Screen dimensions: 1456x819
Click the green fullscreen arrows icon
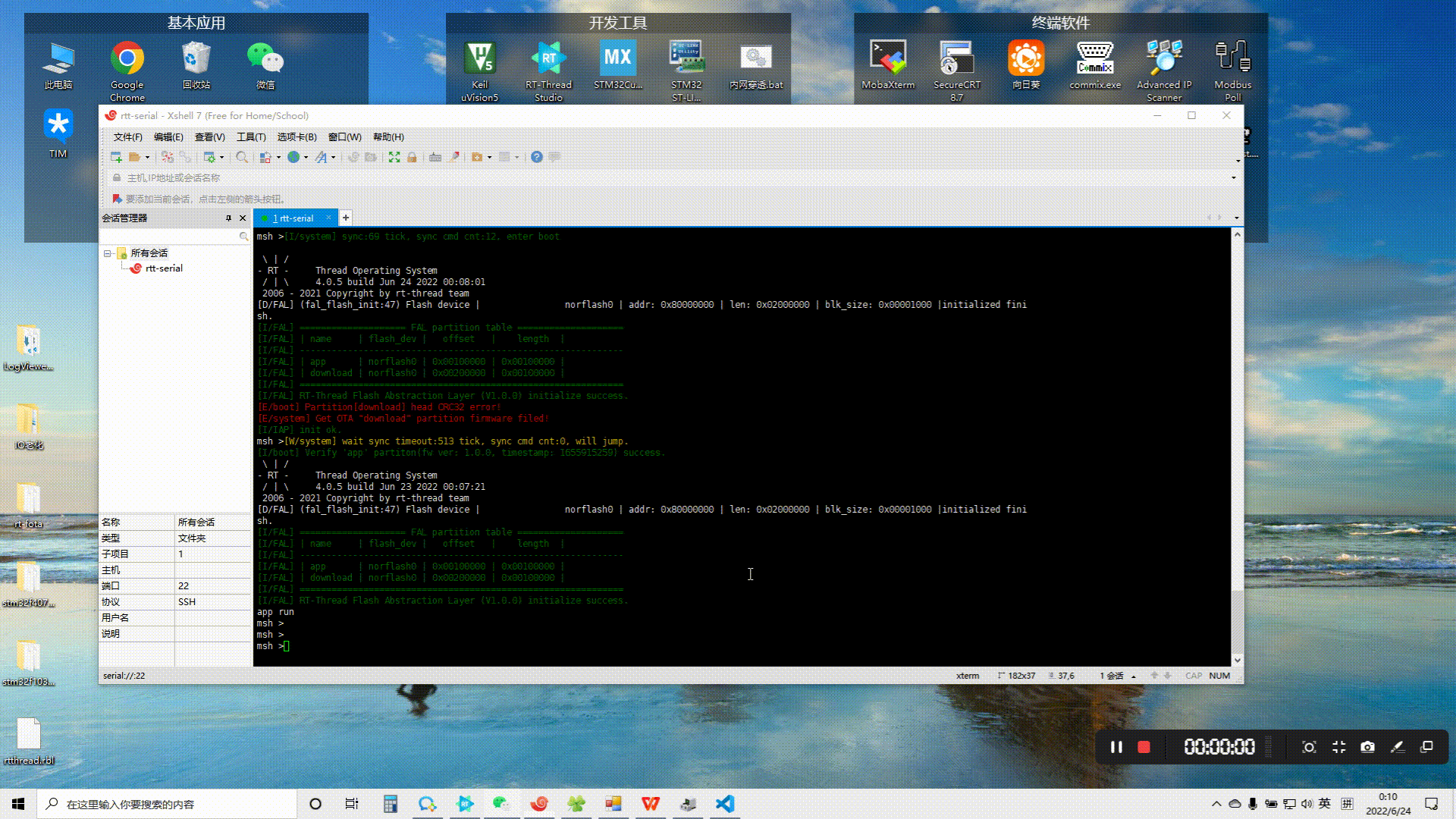(x=394, y=157)
